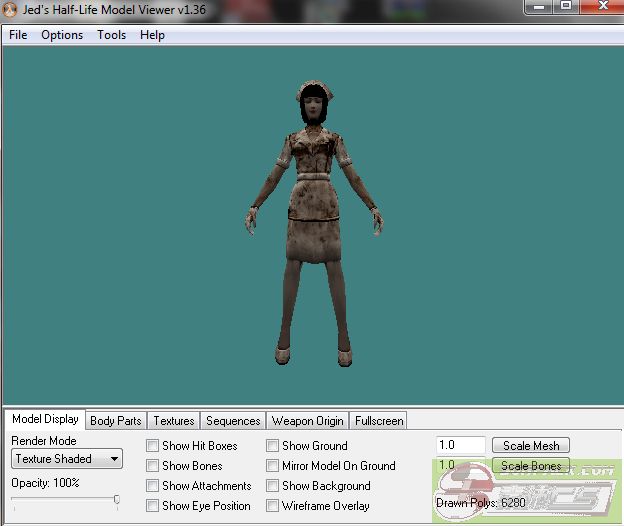Open the Tools menu
This screenshot has height=526, width=624.
111,35
